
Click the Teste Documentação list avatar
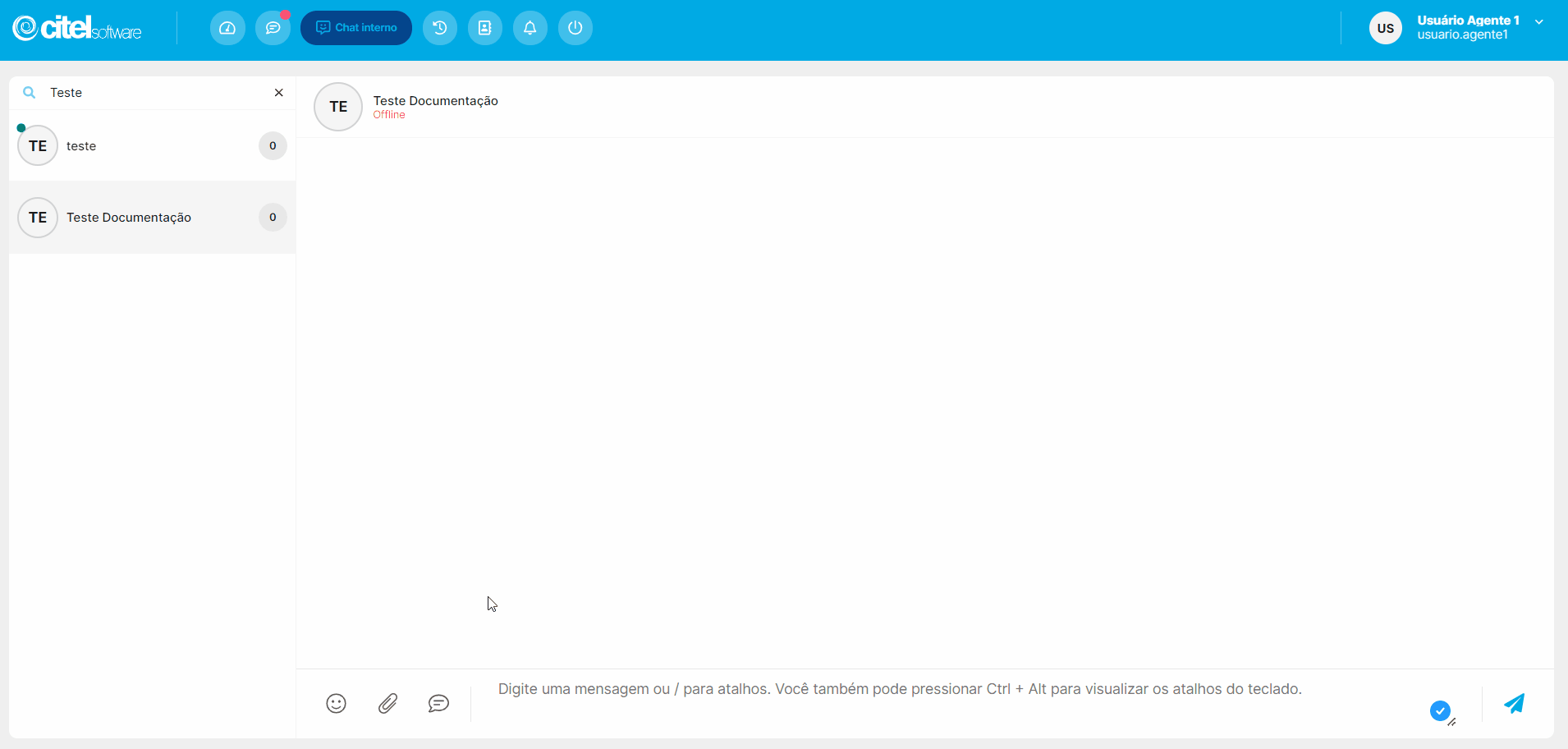point(38,218)
